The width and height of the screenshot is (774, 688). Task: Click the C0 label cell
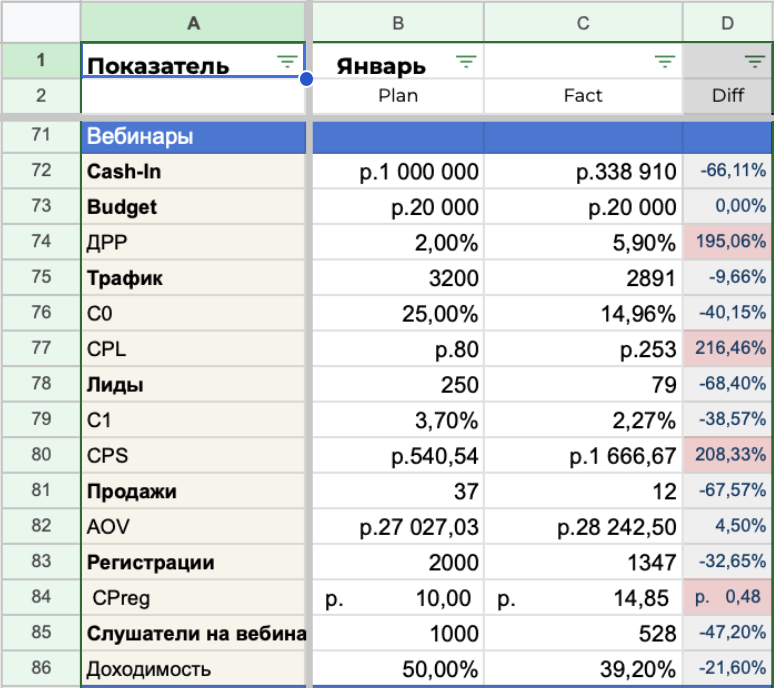click(193, 313)
